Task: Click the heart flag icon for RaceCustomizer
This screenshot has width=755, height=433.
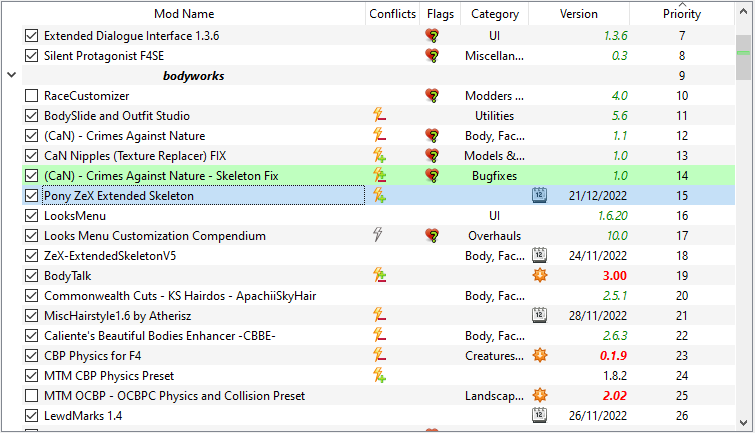Action: pos(432,96)
